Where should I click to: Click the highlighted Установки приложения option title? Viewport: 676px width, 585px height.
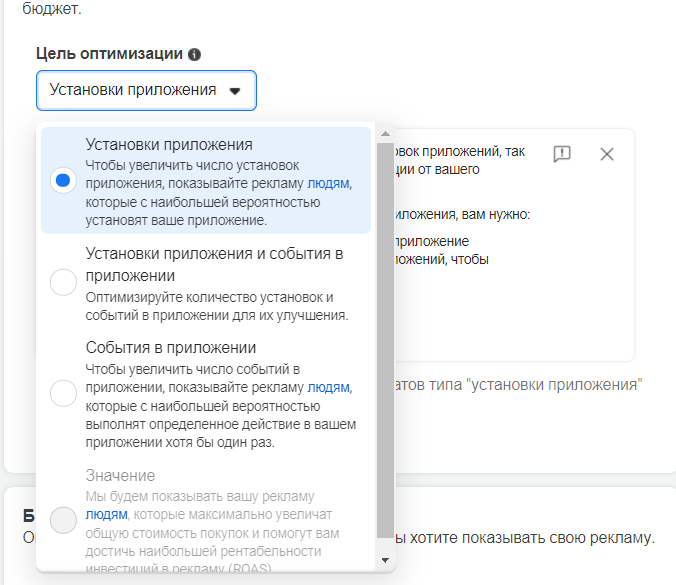(169, 144)
